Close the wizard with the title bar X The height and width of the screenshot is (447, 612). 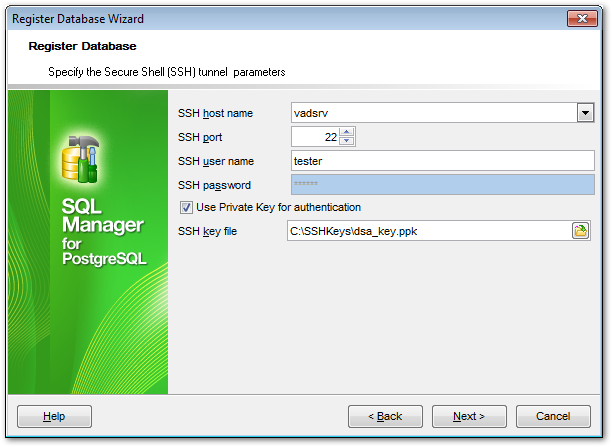click(582, 18)
